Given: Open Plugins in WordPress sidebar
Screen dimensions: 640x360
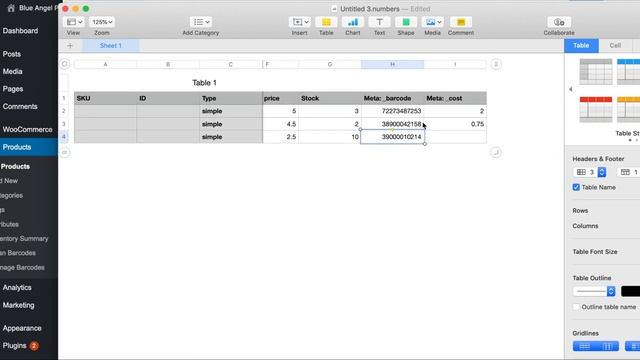Looking at the screenshot, I should tap(15, 346).
